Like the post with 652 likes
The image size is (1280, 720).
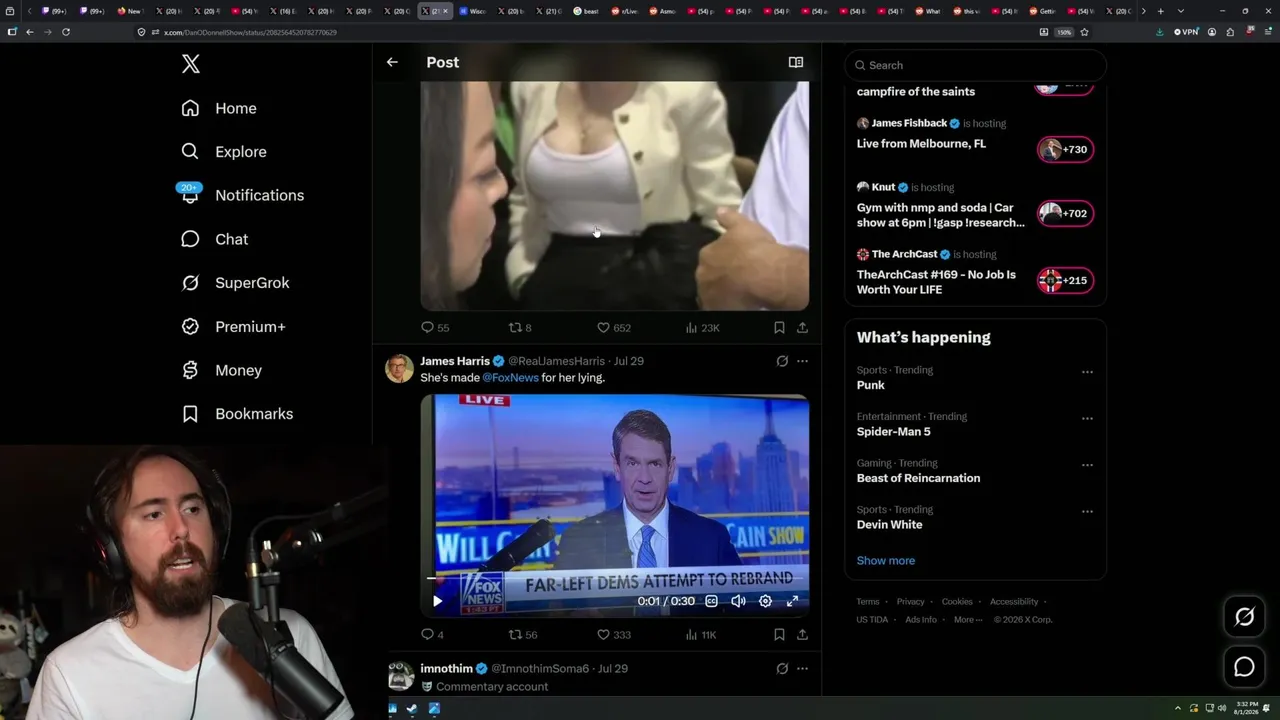614,328
